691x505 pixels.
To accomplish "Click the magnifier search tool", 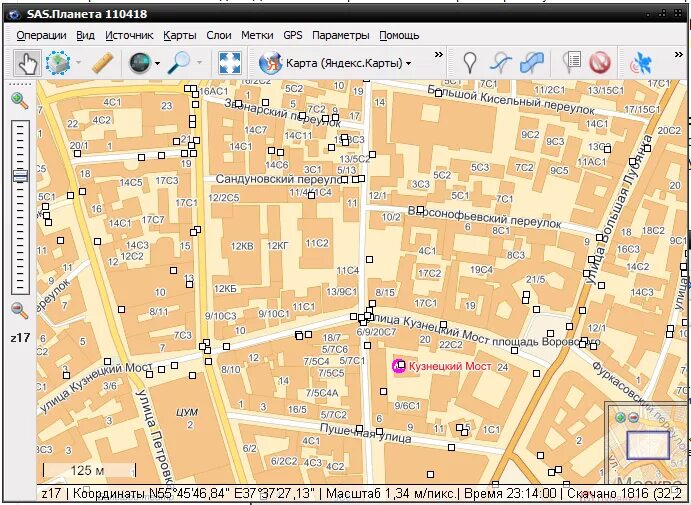I will [x=179, y=63].
